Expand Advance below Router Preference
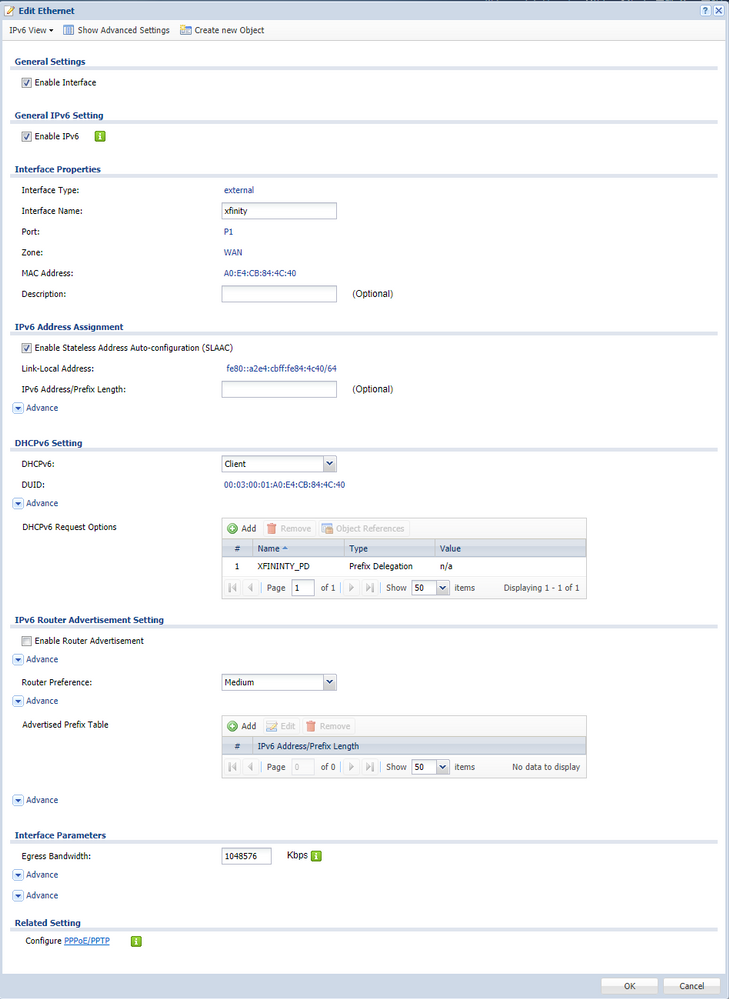 pyautogui.click(x=36, y=701)
